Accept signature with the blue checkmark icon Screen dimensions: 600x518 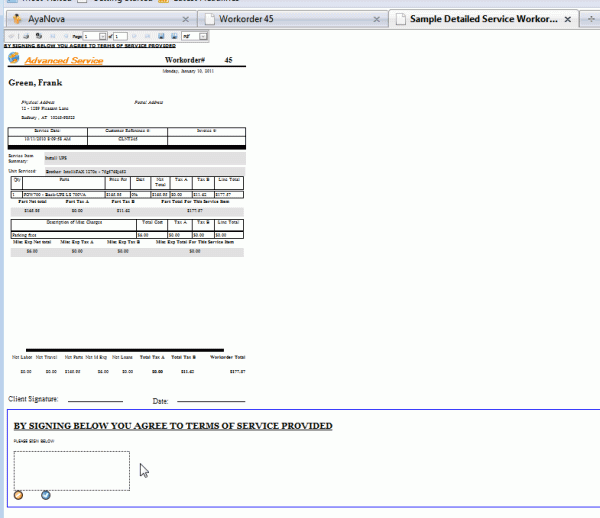[x=46, y=495]
